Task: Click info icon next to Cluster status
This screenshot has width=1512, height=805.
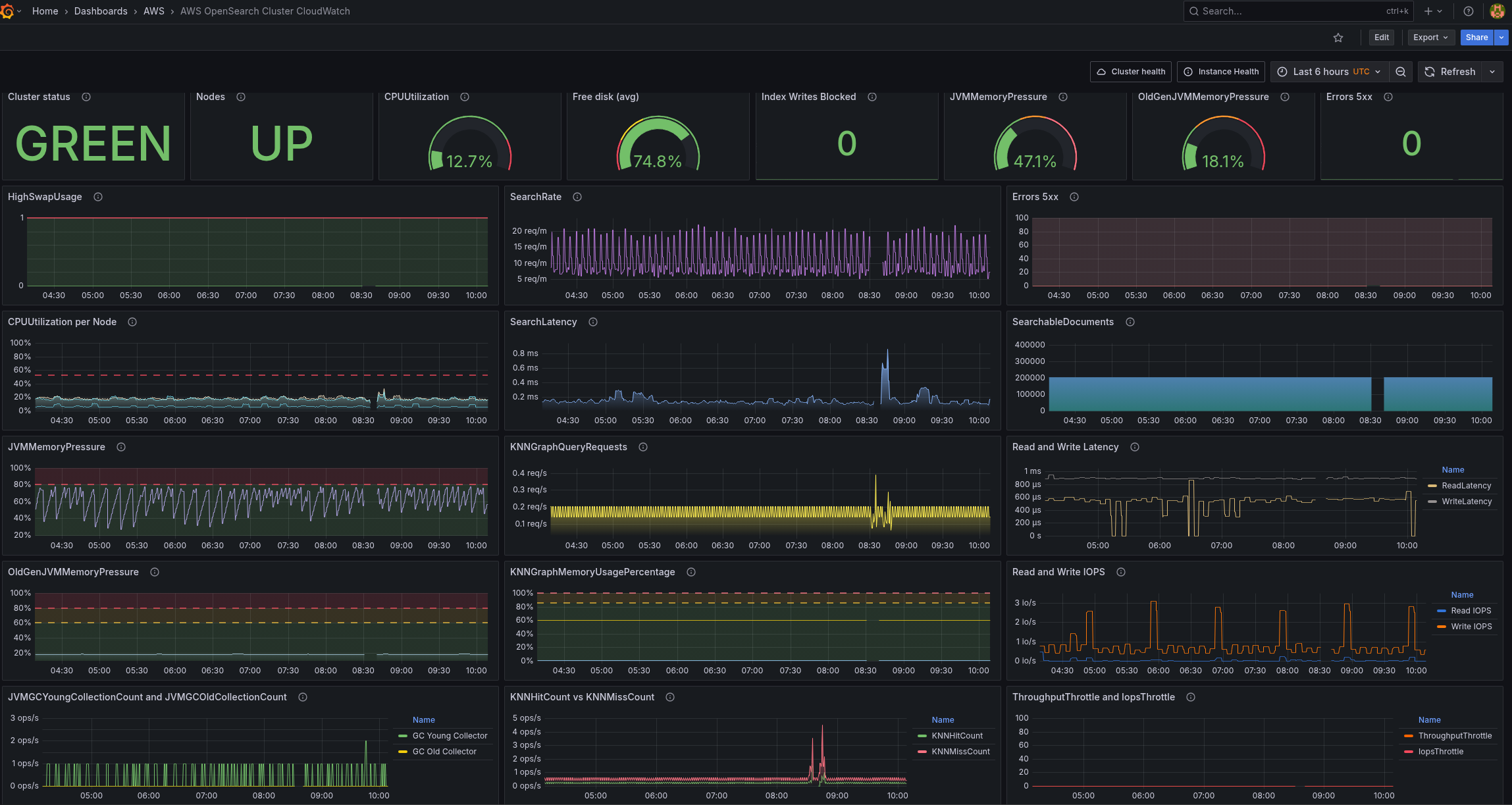Action: pyautogui.click(x=86, y=97)
